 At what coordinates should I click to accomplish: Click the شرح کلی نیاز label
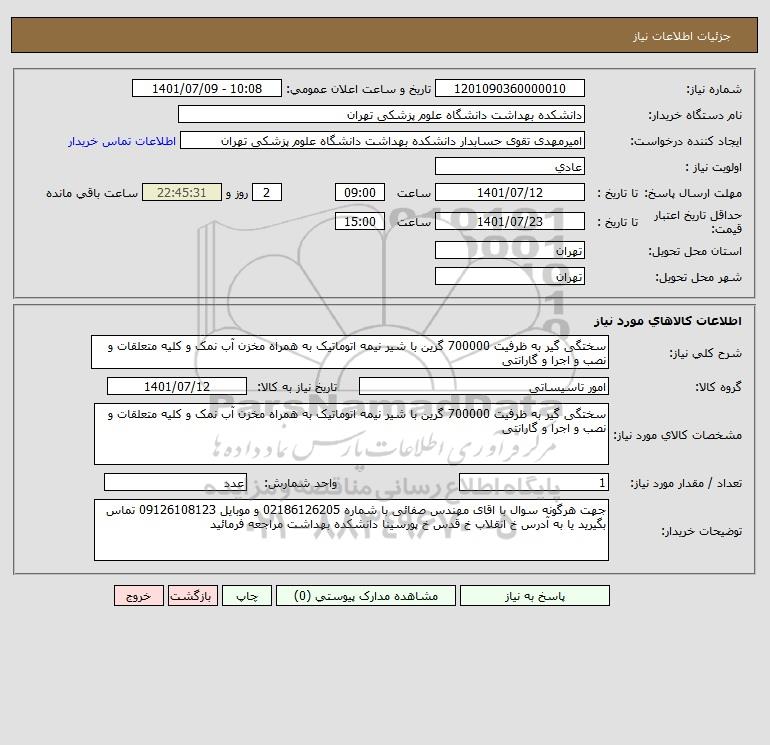(706, 354)
